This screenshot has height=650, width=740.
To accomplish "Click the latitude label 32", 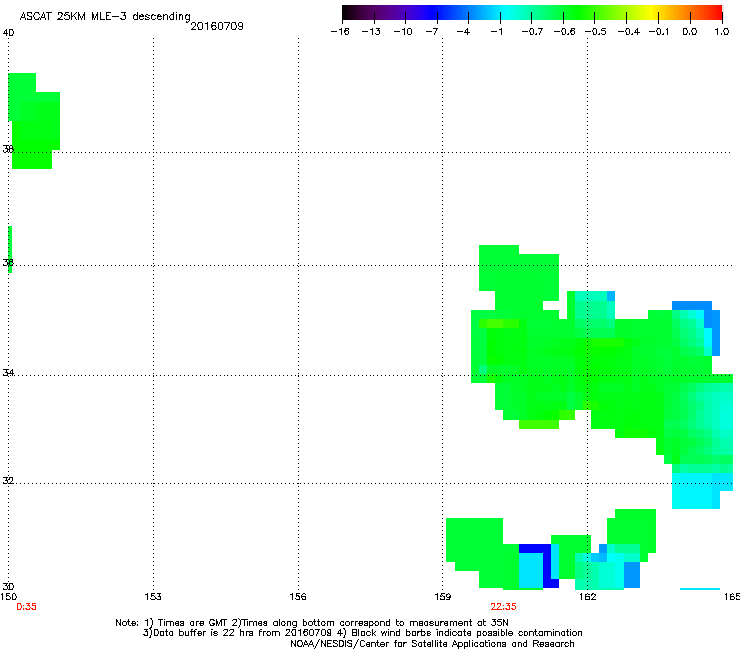I will click(8, 481).
